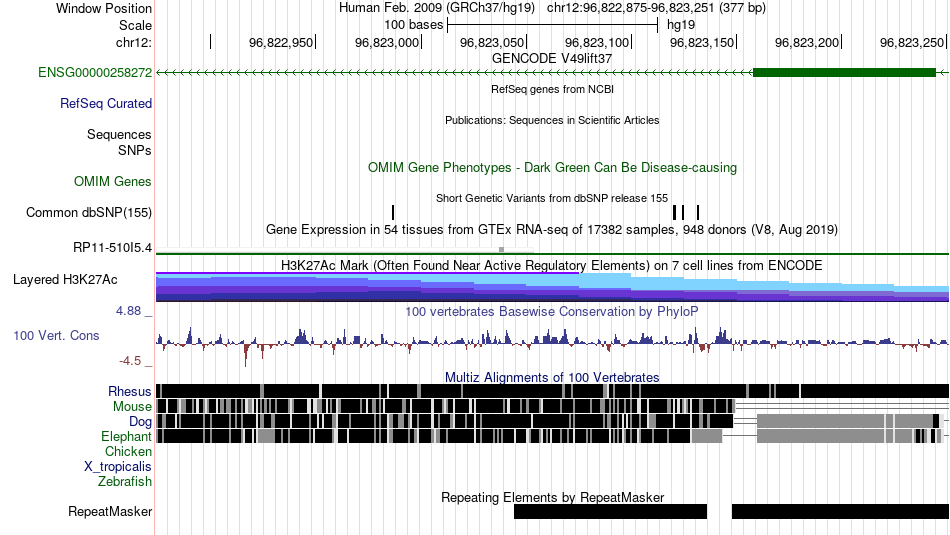
Task: Click the left RepeatMasker black block
Action: click(610, 511)
